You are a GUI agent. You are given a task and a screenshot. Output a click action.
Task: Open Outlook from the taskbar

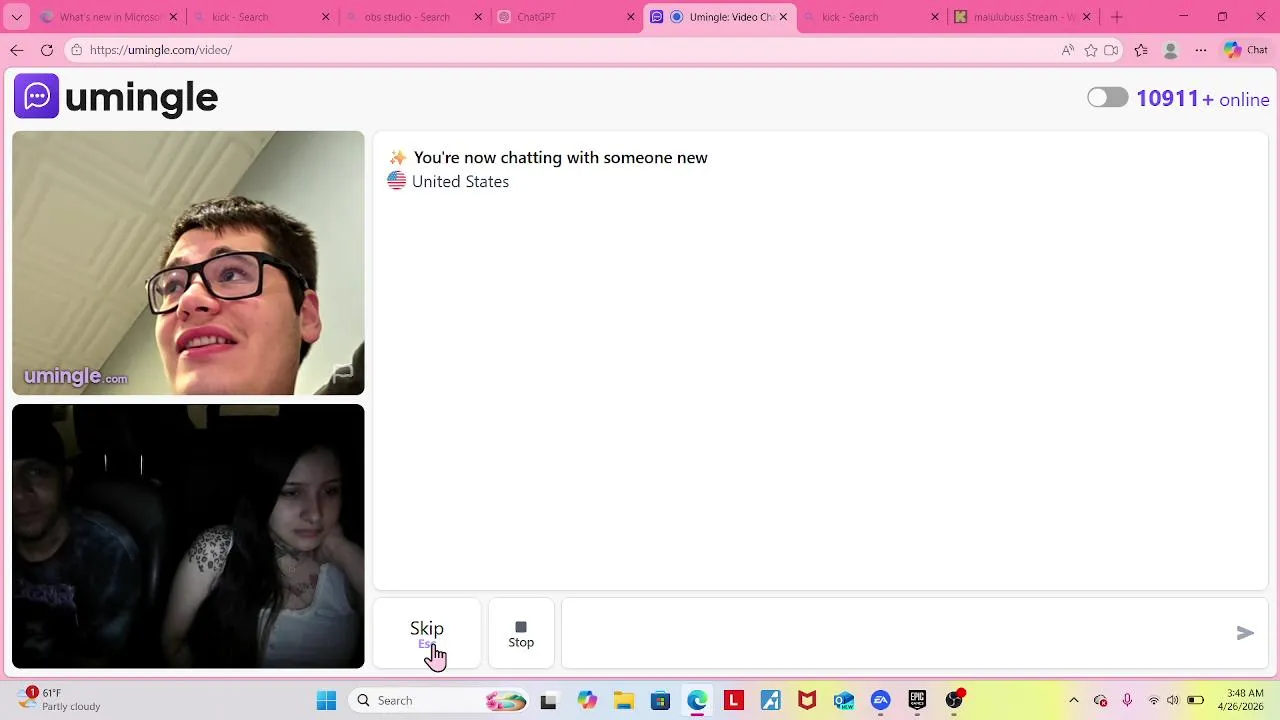pyautogui.click(x=844, y=701)
